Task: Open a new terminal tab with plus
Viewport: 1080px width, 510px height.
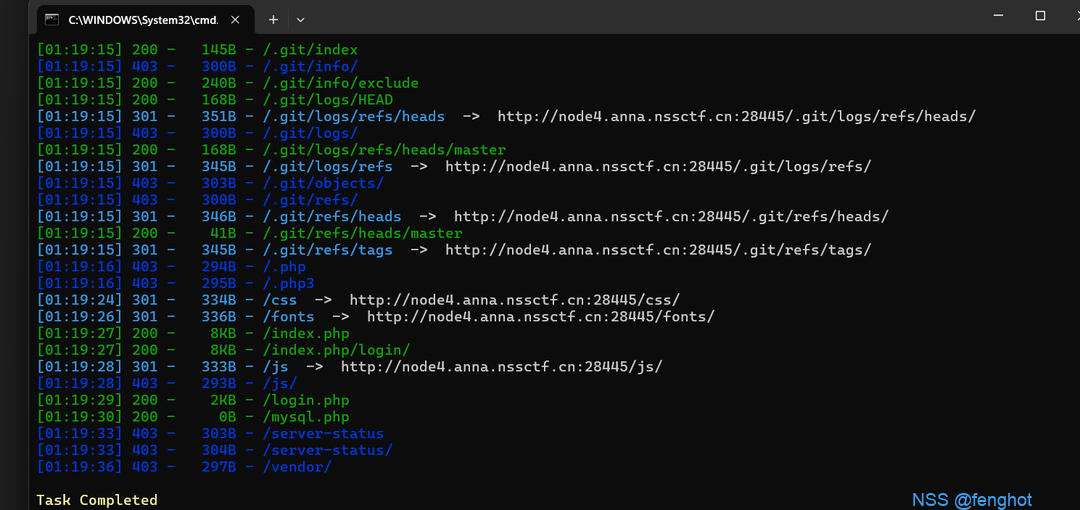Action: coord(273,20)
